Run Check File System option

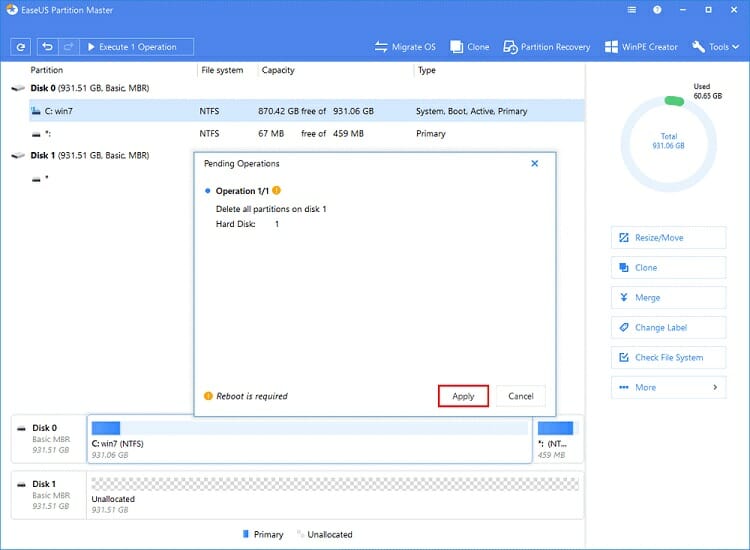tap(668, 358)
